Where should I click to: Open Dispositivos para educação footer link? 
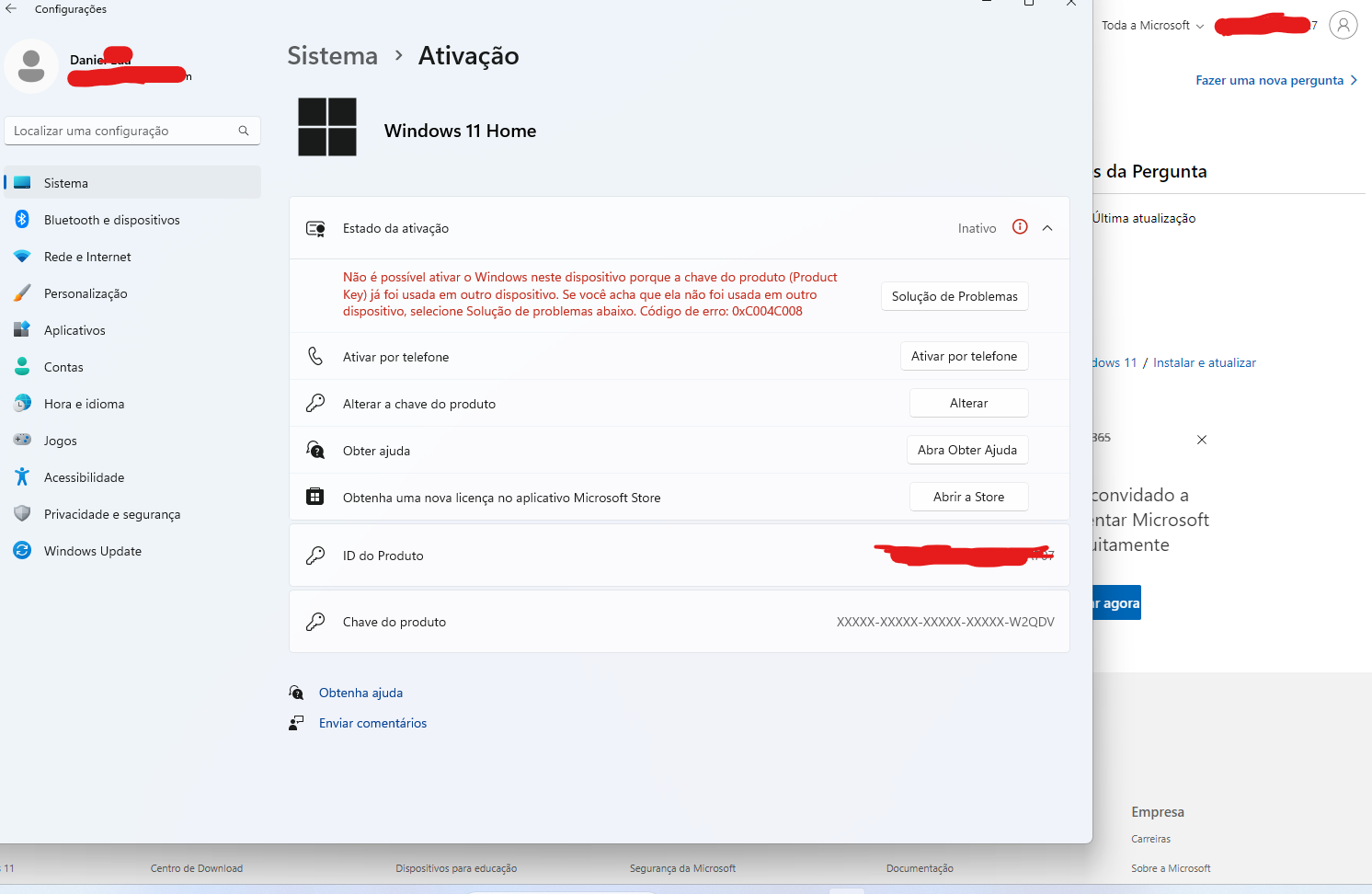[456, 868]
